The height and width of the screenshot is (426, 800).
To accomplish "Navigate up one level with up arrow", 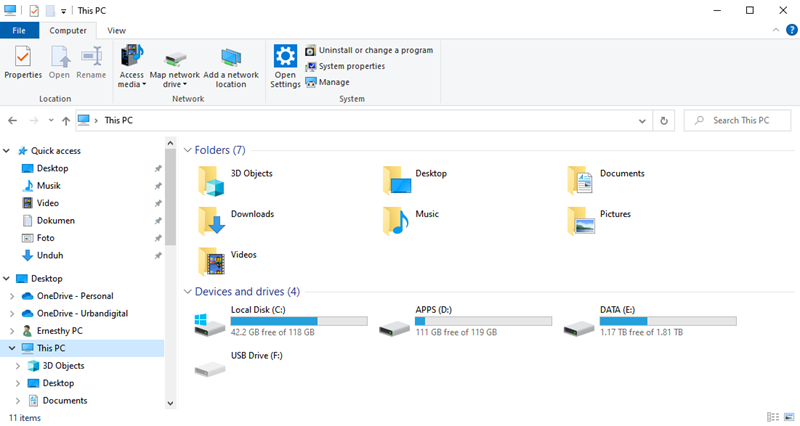I will tap(65, 120).
